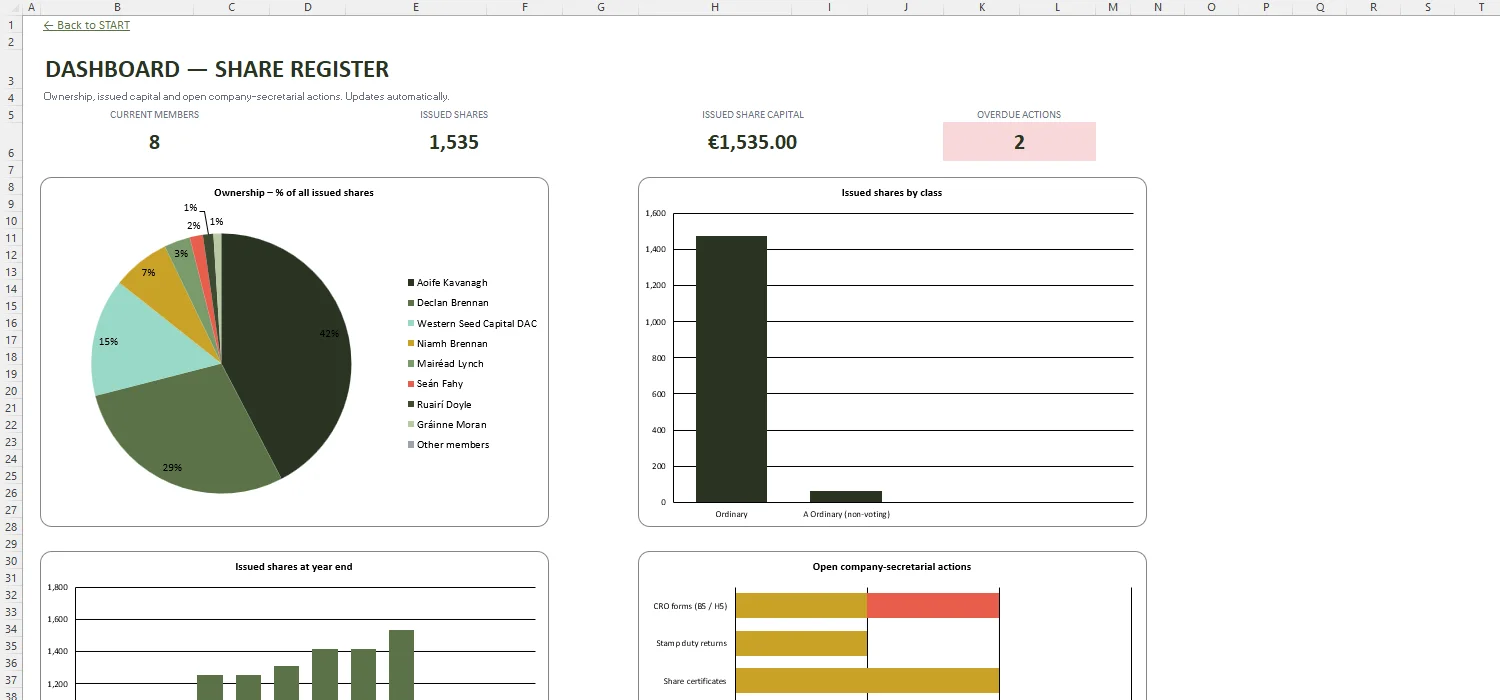Select column K header
This screenshot has width=1500, height=700.
click(981, 7)
